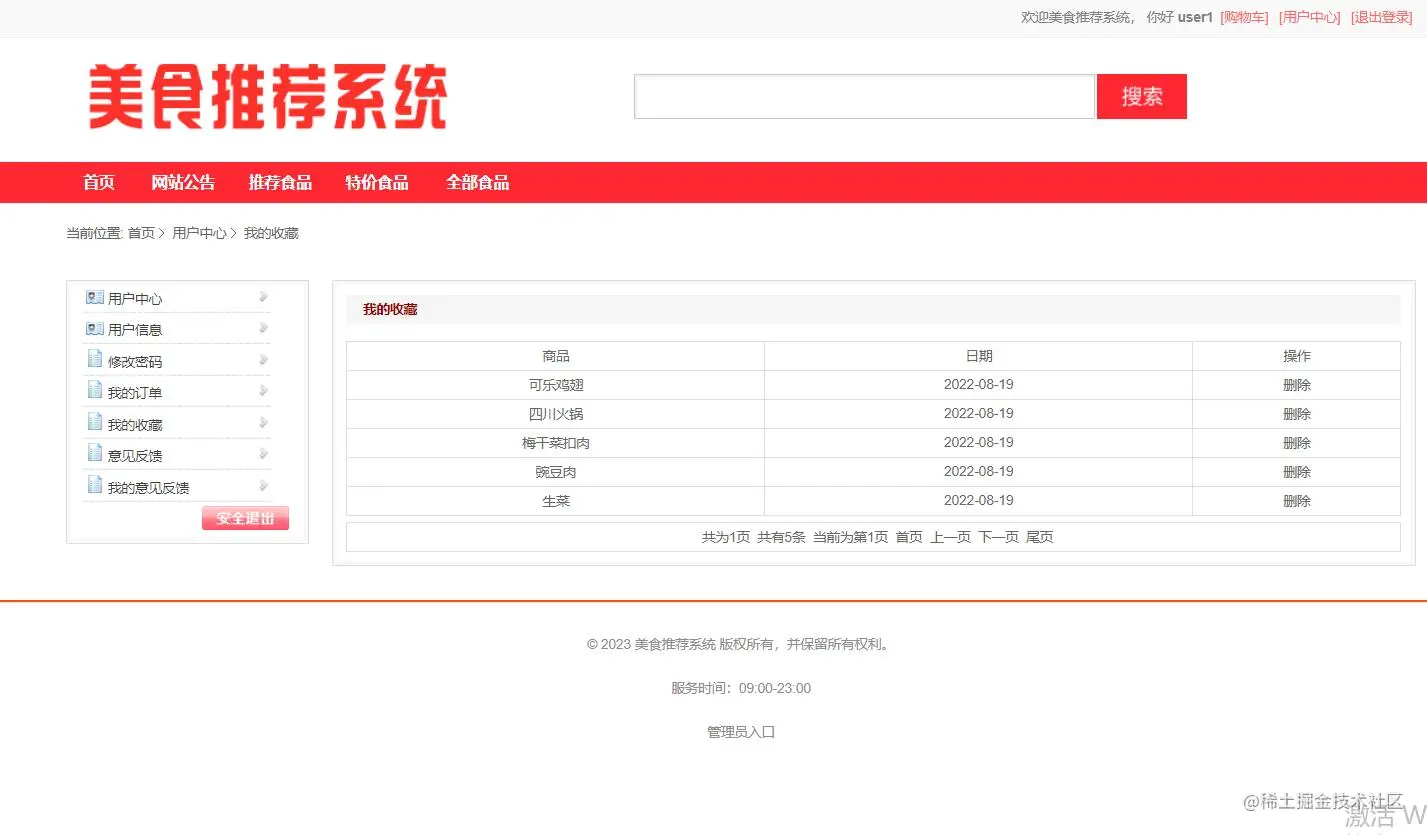Screen dimensions: 1427x835
Task: Open 用户中心 in the sidebar menu
Action: (135, 299)
